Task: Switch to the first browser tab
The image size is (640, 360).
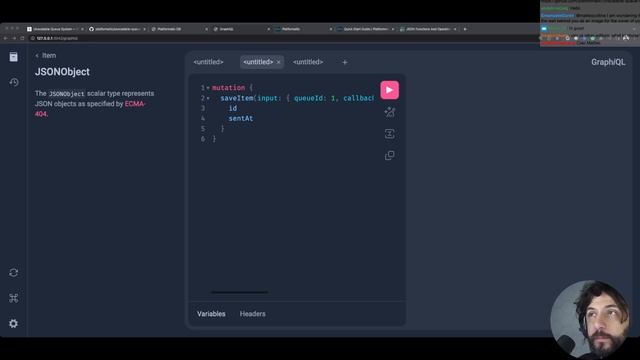Action: point(55,29)
